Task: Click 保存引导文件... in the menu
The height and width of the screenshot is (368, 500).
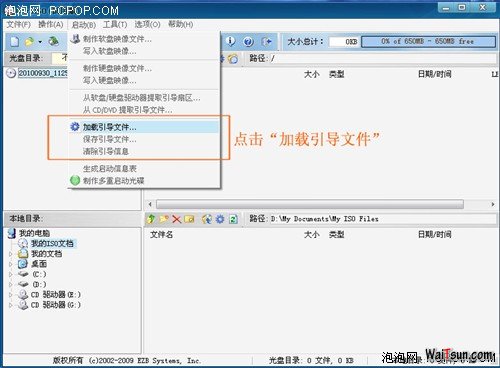Action: tap(144, 139)
